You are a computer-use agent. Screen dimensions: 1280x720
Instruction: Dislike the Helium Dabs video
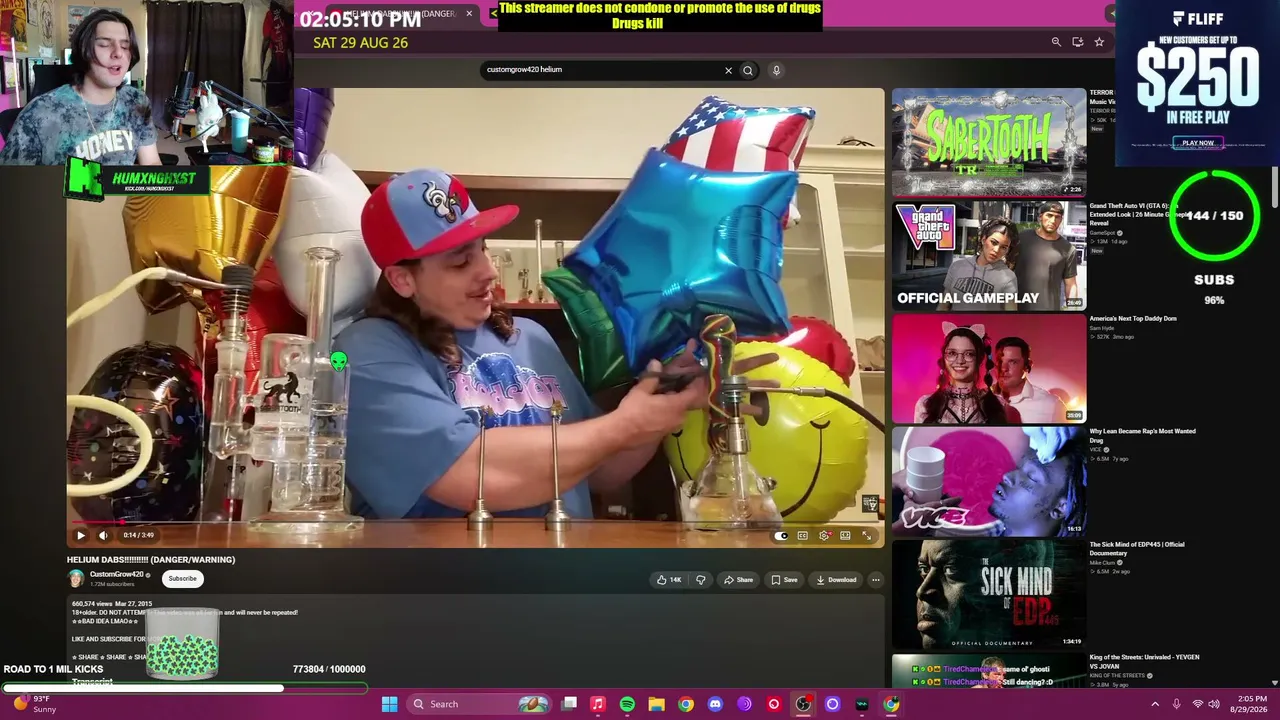(x=700, y=580)
